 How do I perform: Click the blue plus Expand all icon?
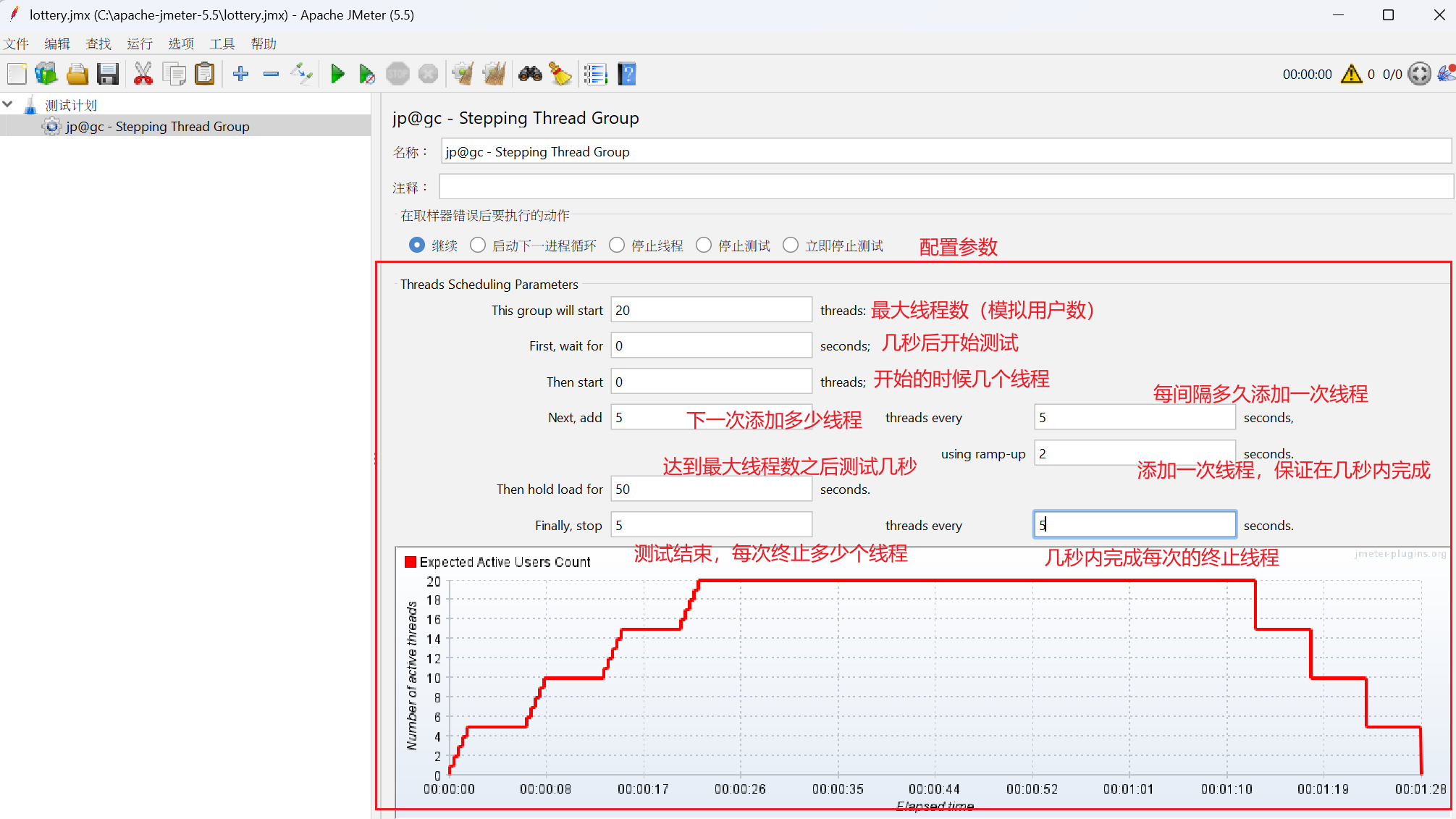coord(240,74)
